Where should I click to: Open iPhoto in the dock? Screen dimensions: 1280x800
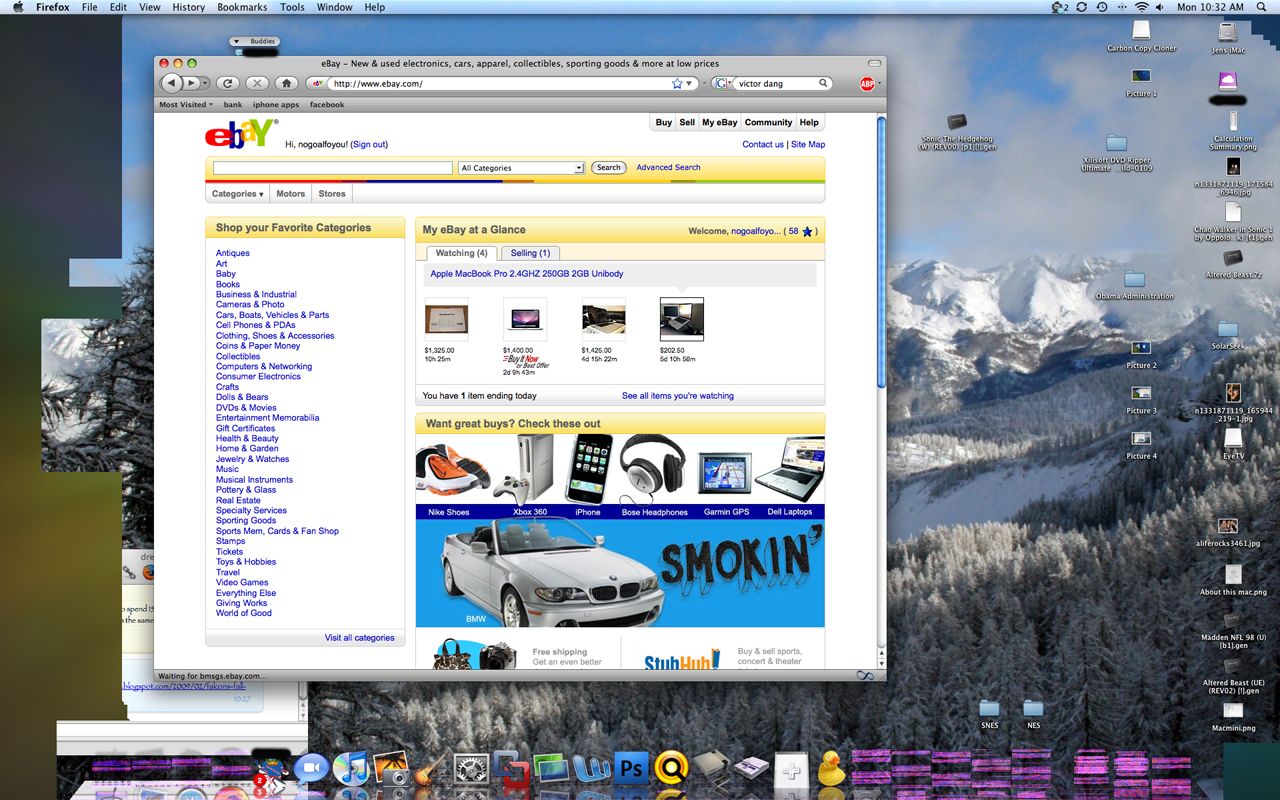pyautogui.click(x=392, y=768)
